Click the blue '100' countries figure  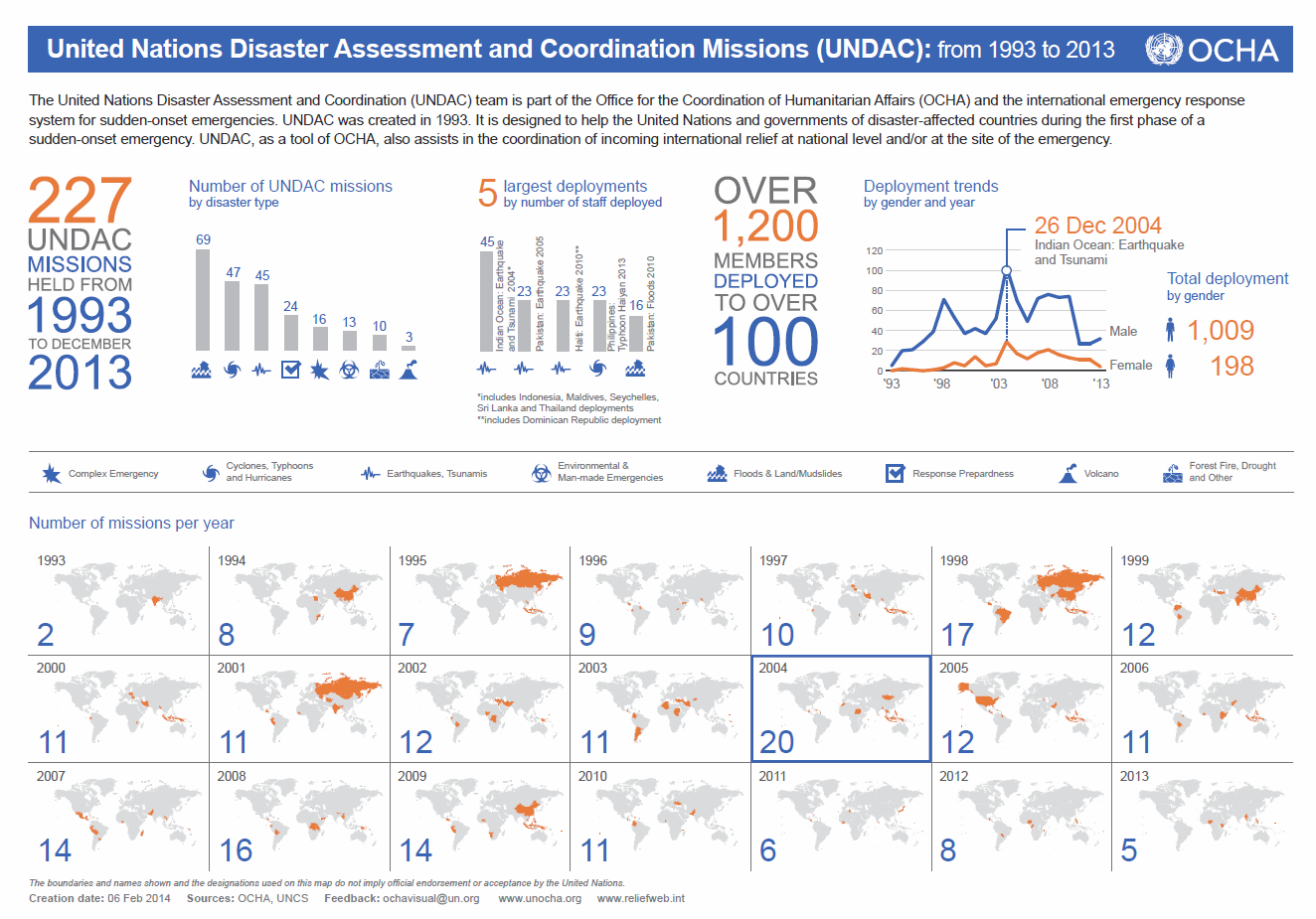pyautogui.click(x=765, y=343)
